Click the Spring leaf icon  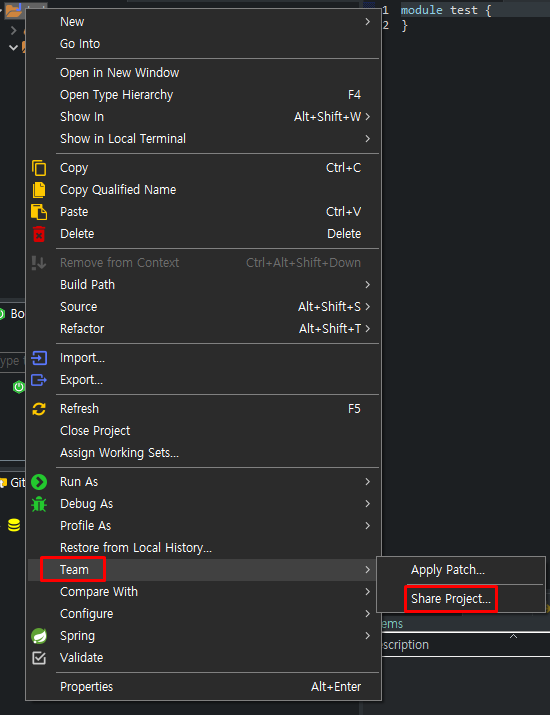(39, 636)
